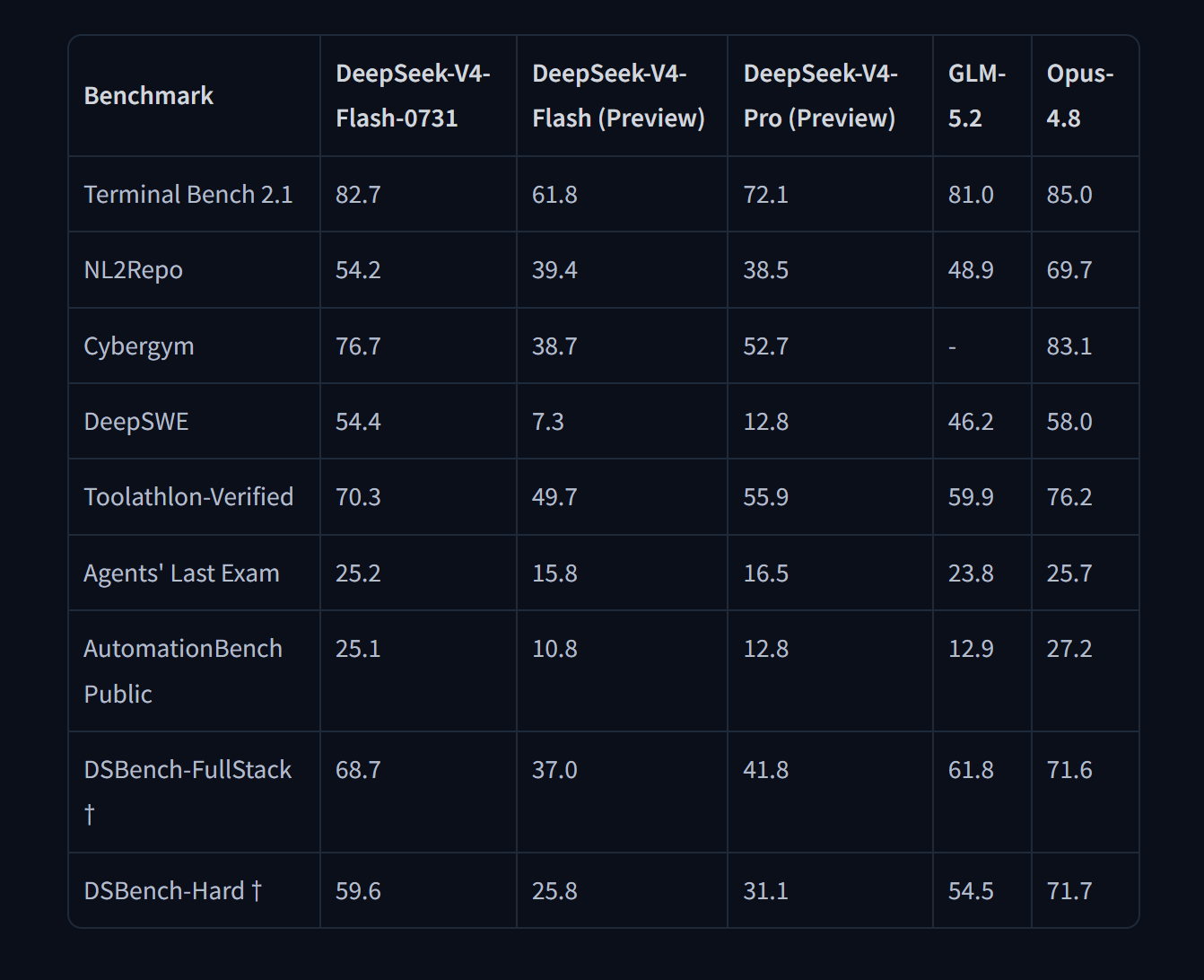Click 46.2 in the DeepSWE row
Screen dimensions: 1204x980
pyautogui.click(x=971, y=422)
